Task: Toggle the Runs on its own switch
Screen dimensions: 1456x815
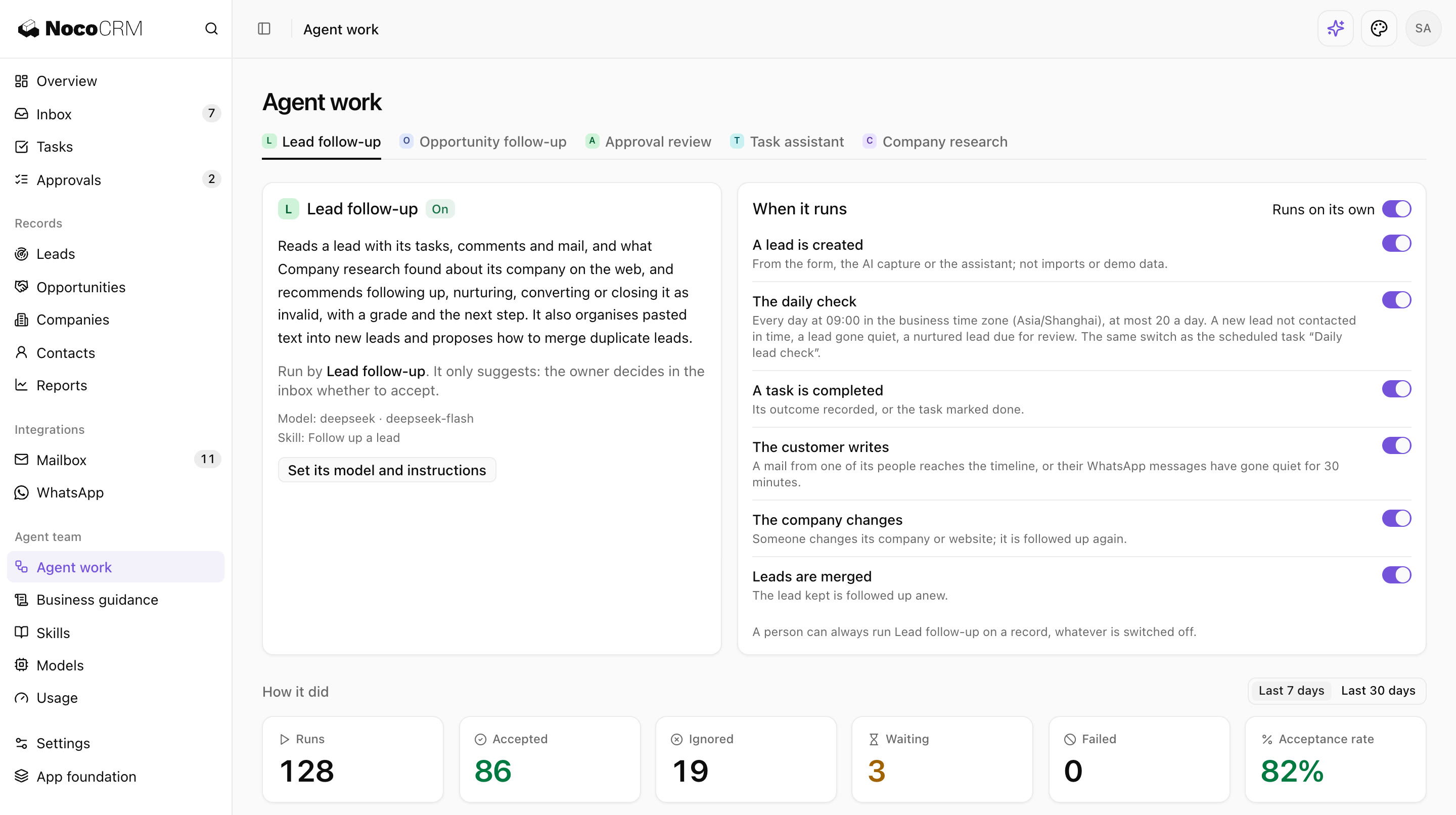Action: pyautogui.click(x=1396, y=209)
